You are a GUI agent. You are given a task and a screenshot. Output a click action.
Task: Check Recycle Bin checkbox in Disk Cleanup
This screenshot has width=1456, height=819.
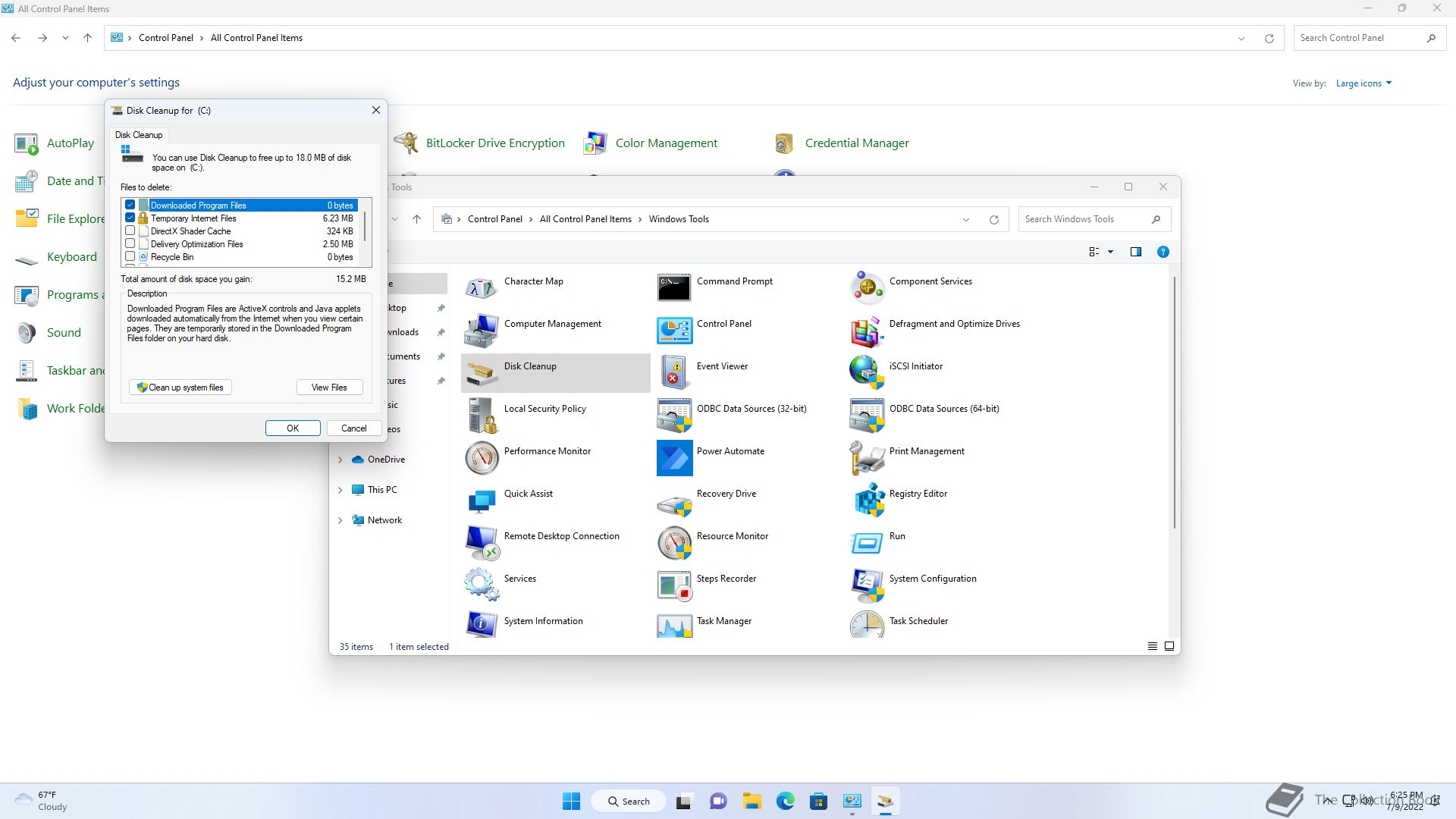tap(130, 257)
